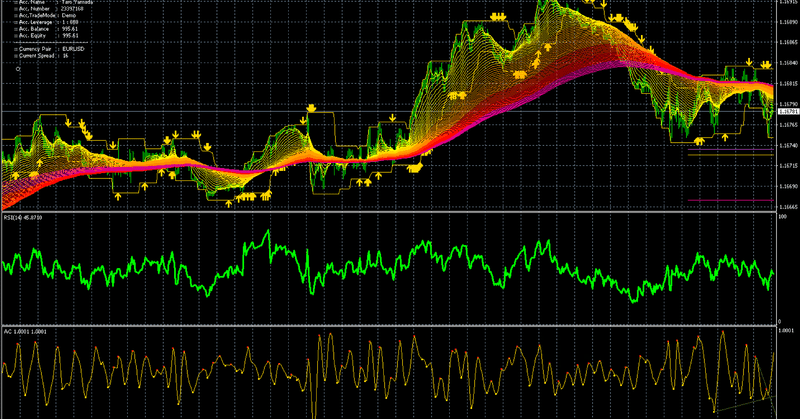This screenshot has width=800, height=419.
Task: Select the Acc. Leverage info line
Action: point(47,22)
